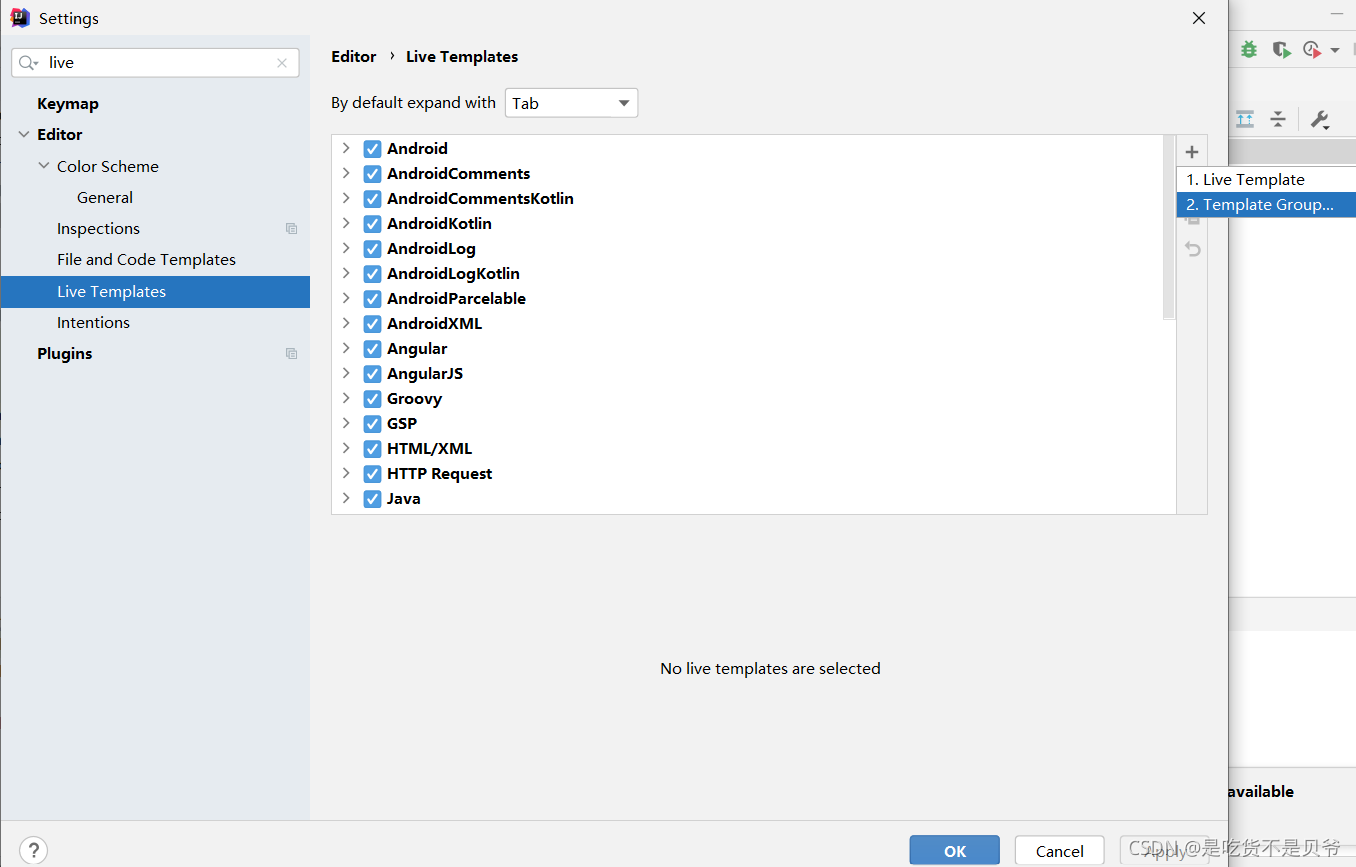
Task: Select the GSP group row text
Action: 402,424
